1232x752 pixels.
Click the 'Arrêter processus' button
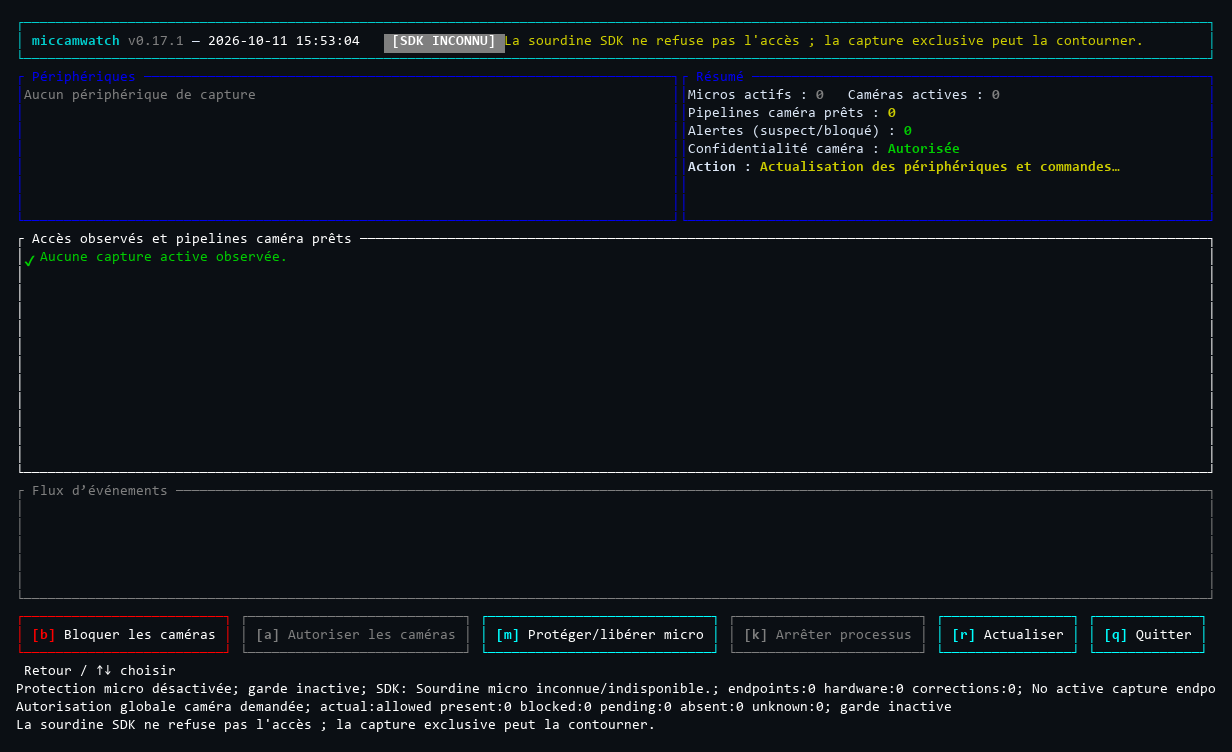(x=828, y=635)
